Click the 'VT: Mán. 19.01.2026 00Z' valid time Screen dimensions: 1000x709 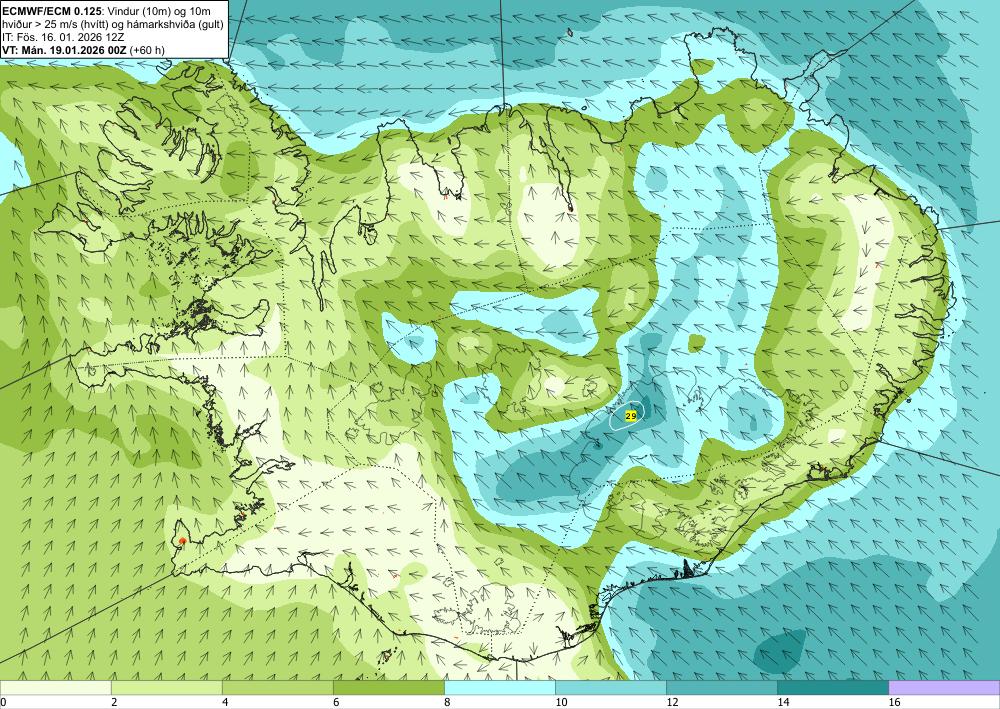pyautogui.click(x=66, y=50)
